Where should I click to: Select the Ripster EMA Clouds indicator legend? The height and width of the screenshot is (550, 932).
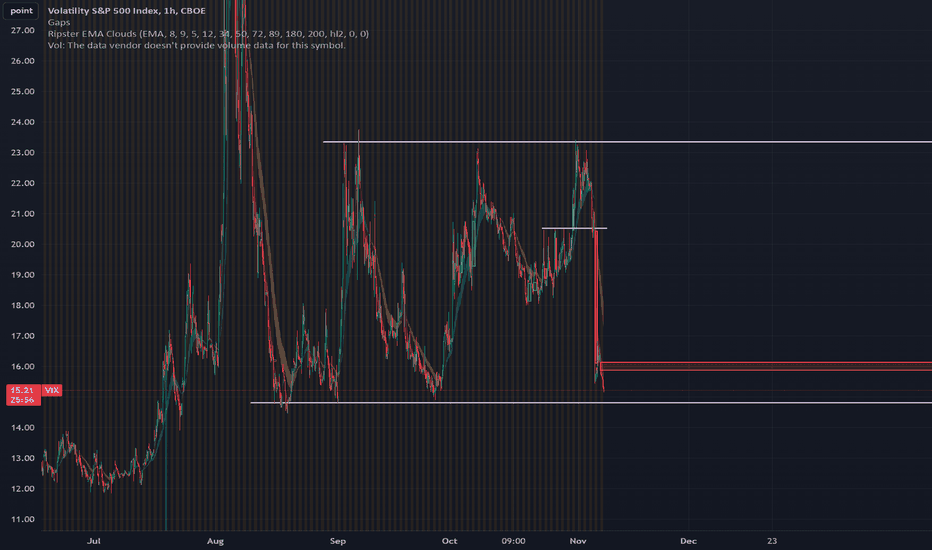tap(208, 34)
